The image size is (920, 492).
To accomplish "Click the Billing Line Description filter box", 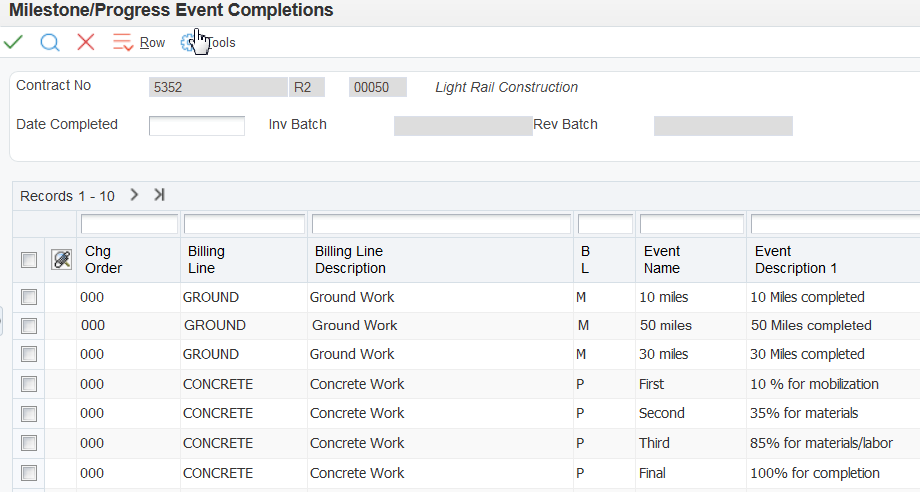I will (441, 224).
